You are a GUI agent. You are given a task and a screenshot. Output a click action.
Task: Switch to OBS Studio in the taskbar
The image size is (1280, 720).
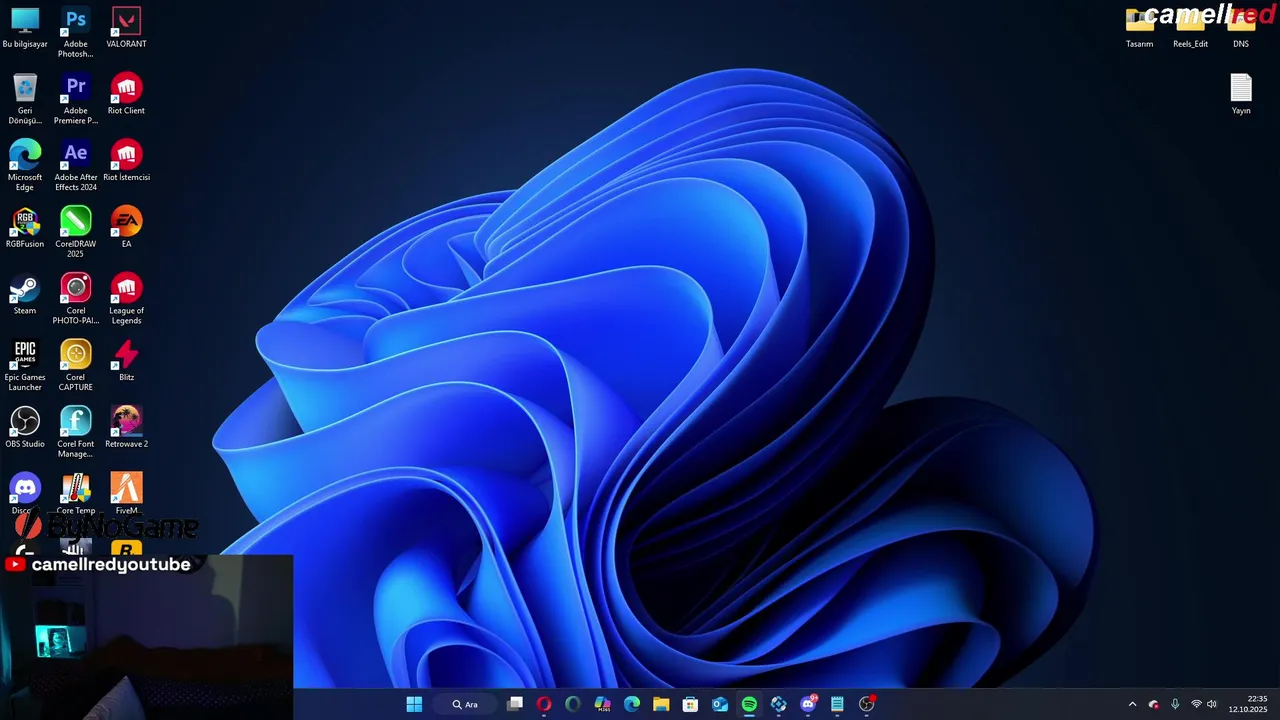pyautogui.click(x=867, y=704)
